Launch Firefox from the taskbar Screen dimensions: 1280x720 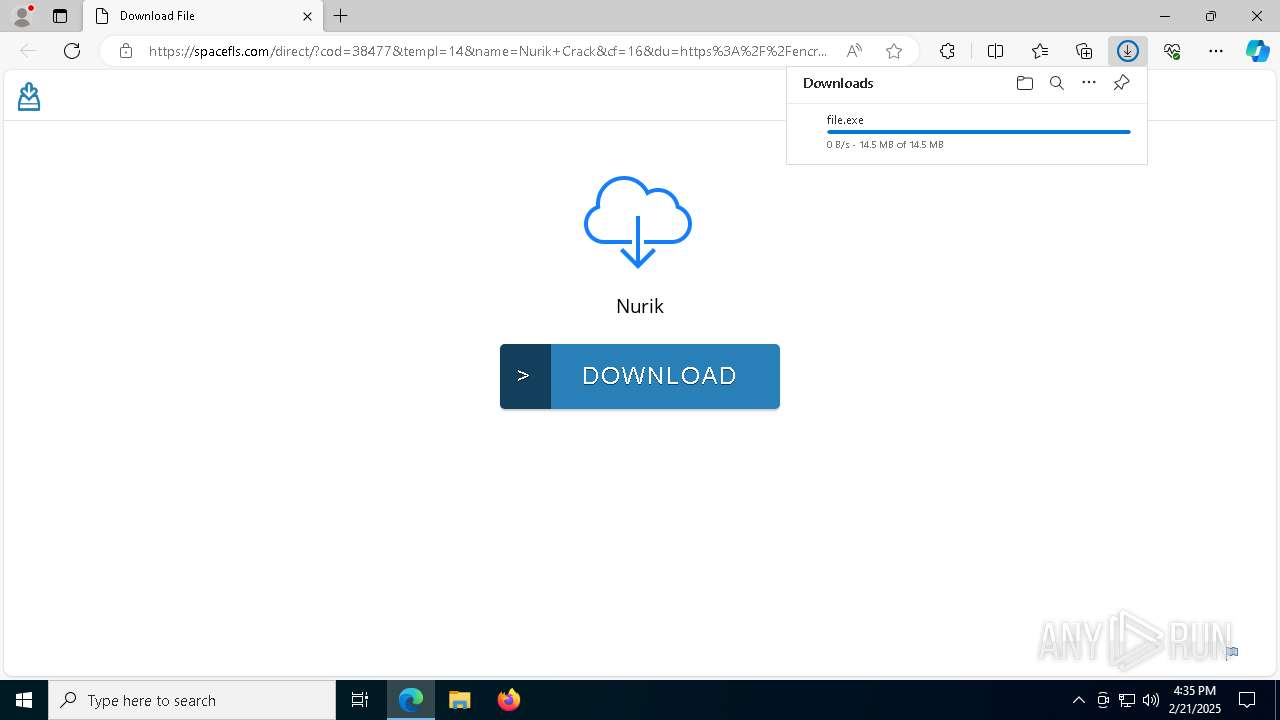[509, 700]
